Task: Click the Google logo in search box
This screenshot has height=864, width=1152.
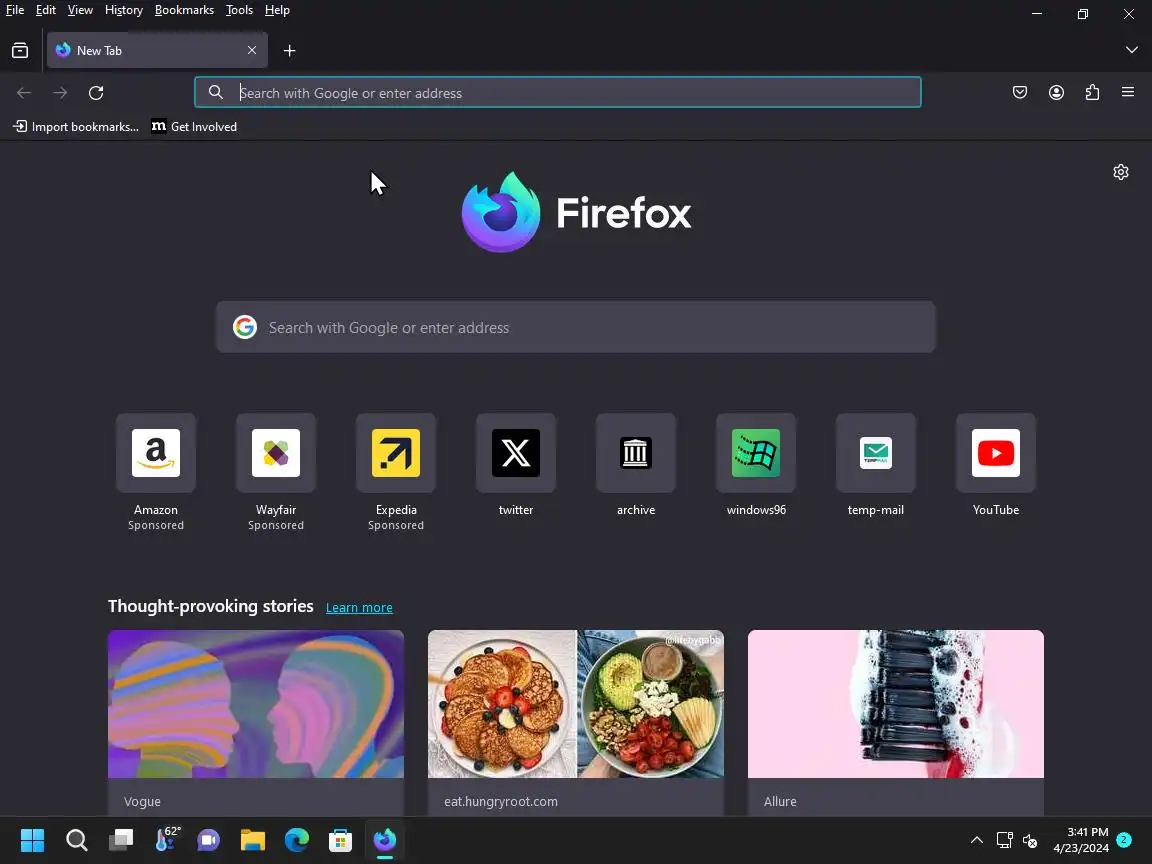Action: (245, 327)
